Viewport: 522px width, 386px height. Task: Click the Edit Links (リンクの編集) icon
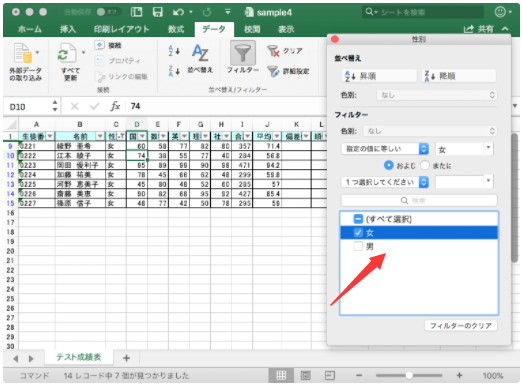tap(99, 77)
